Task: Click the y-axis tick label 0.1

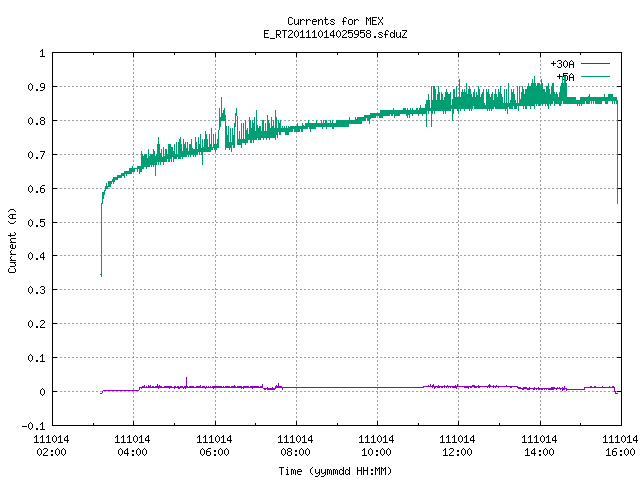Action: coord(36,358)
